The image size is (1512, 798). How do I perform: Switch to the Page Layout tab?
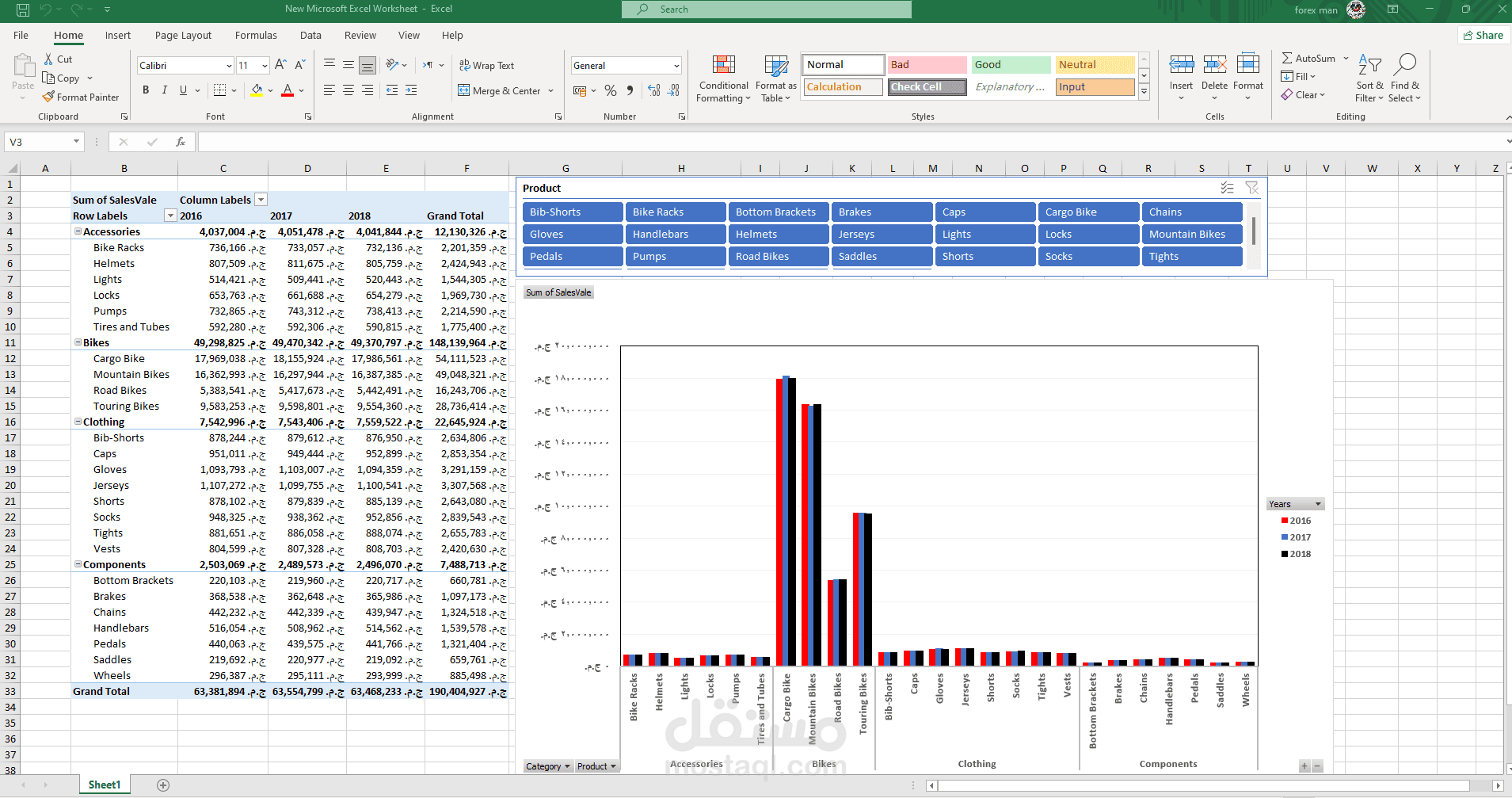point(183,35)
